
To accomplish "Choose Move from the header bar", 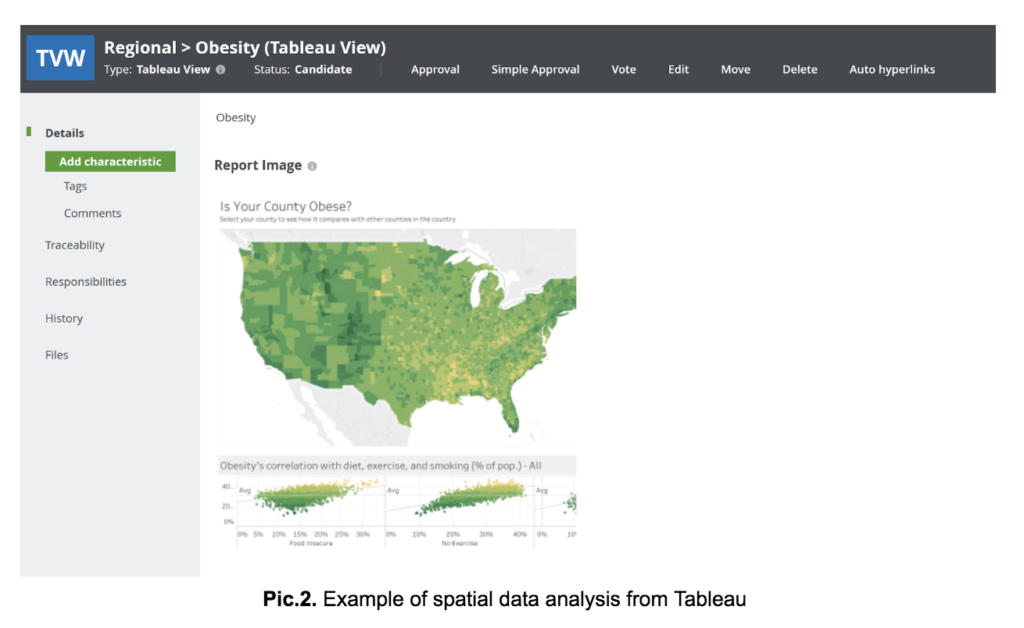I will pyautogui.click(x=735, y=69).
